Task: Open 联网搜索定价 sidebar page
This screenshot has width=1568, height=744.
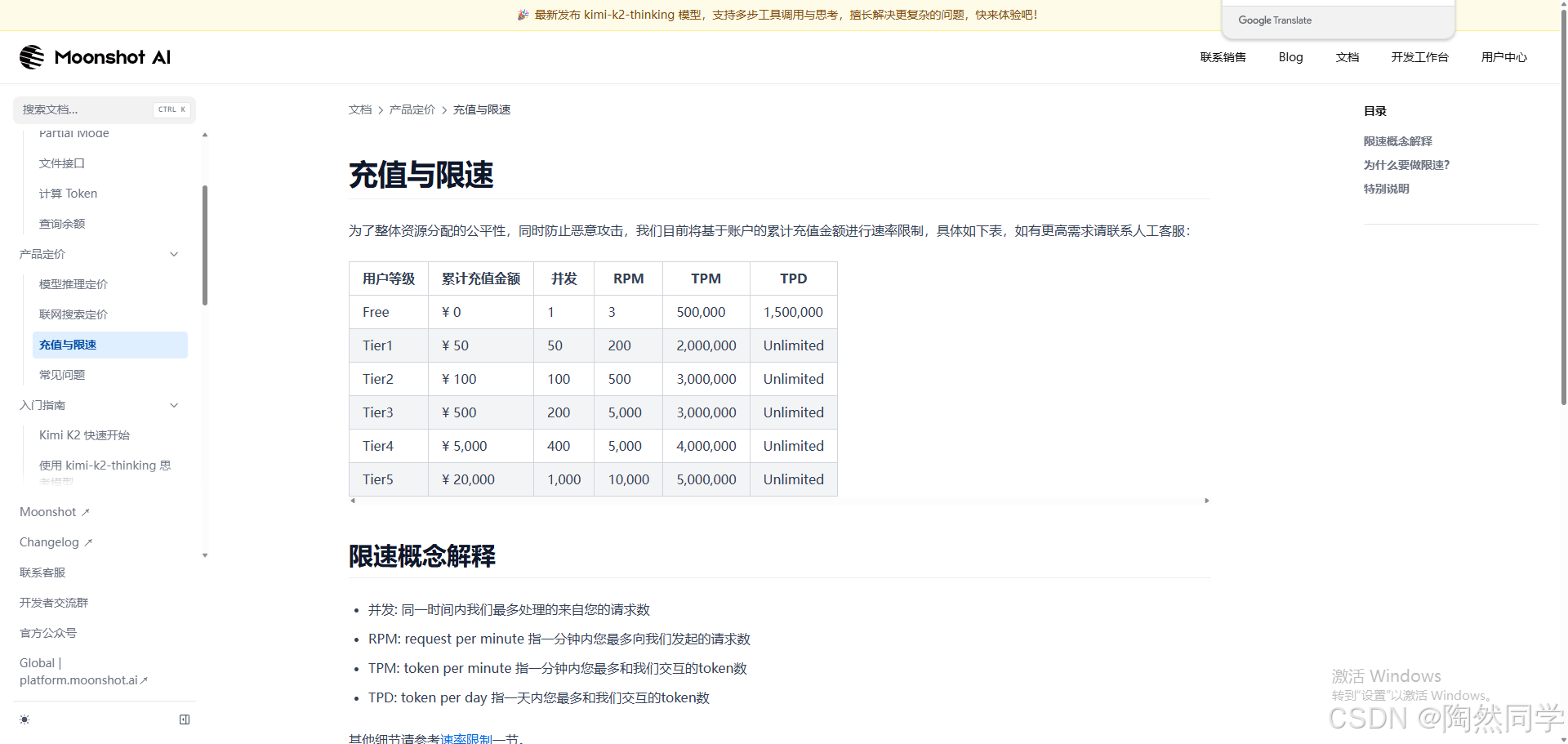Action: (x=73, y=314)
